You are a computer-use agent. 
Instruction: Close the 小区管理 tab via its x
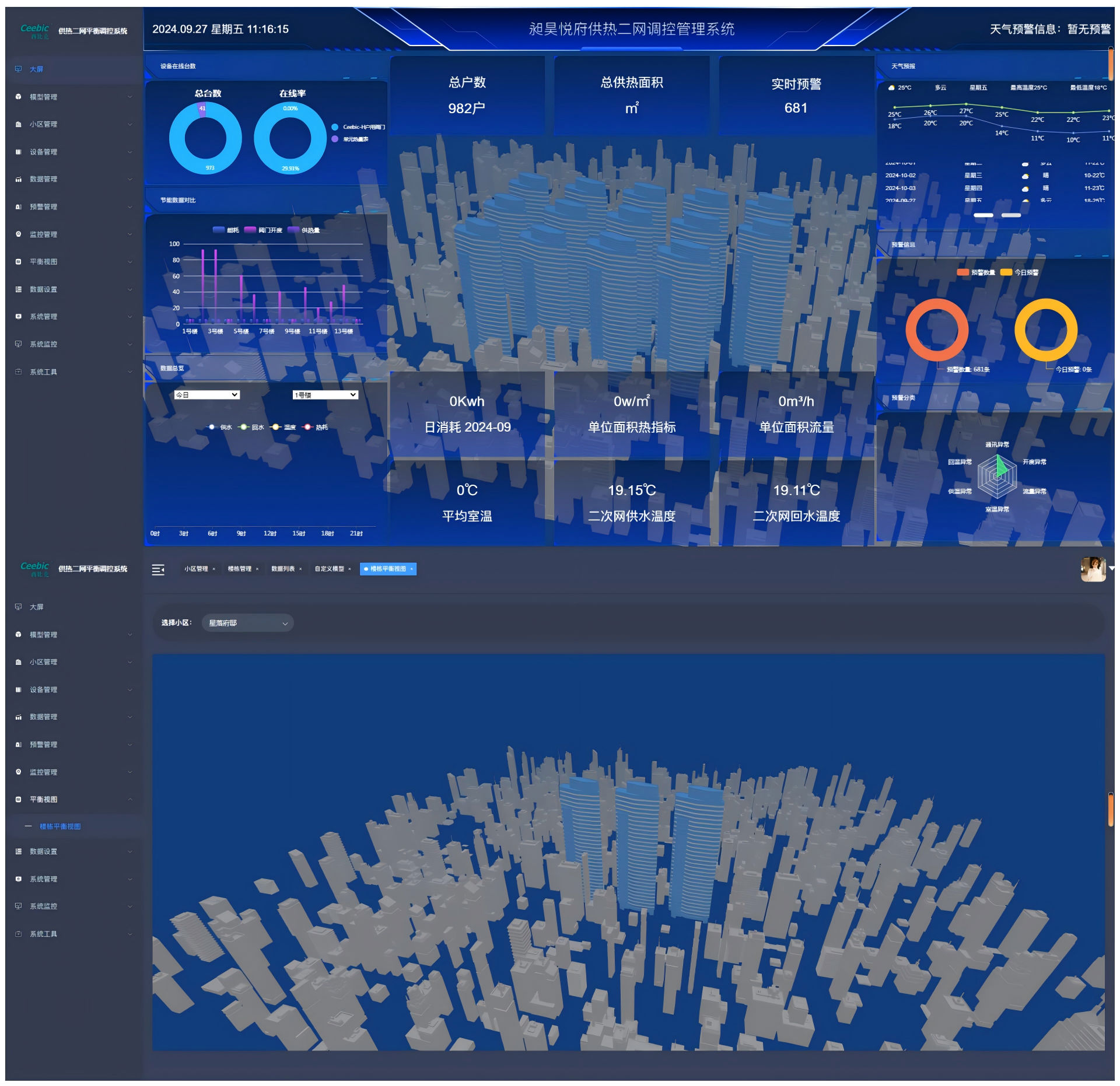tap(214, 569)
